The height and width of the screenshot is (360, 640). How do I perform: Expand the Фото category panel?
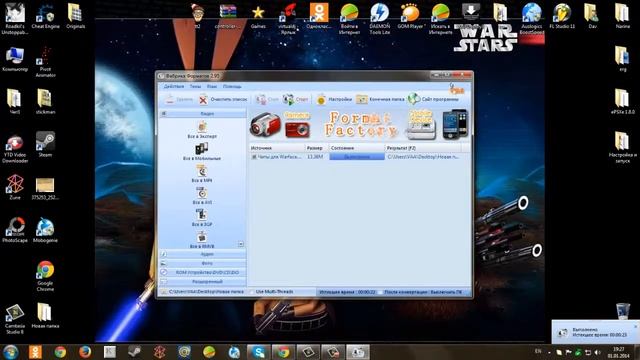[203, 263]
